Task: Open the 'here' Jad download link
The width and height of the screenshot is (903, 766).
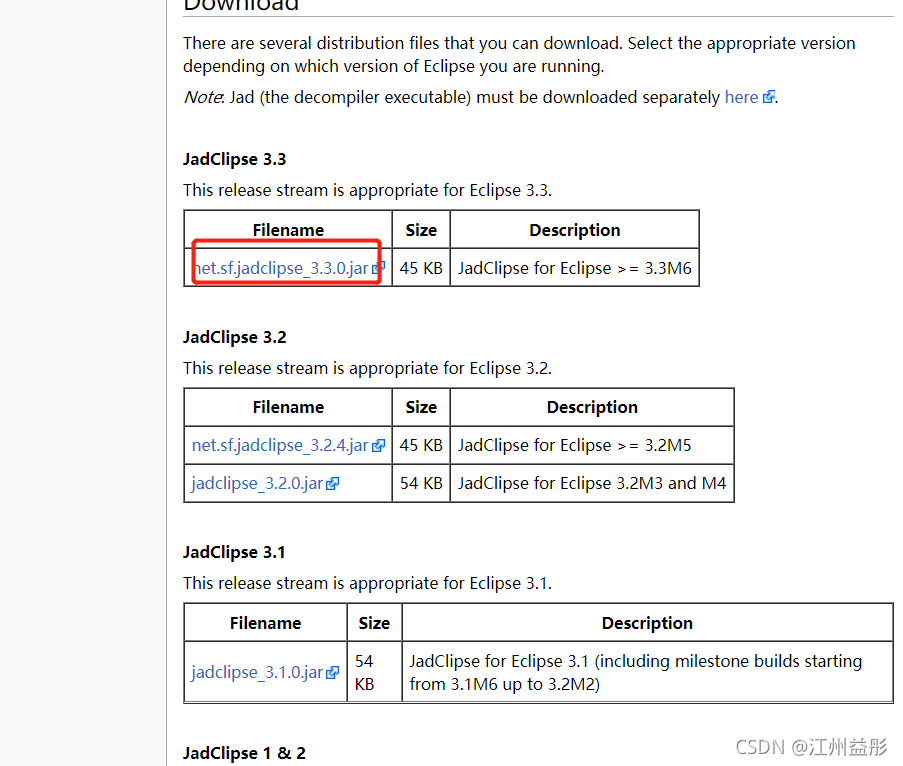Action: 741,97
